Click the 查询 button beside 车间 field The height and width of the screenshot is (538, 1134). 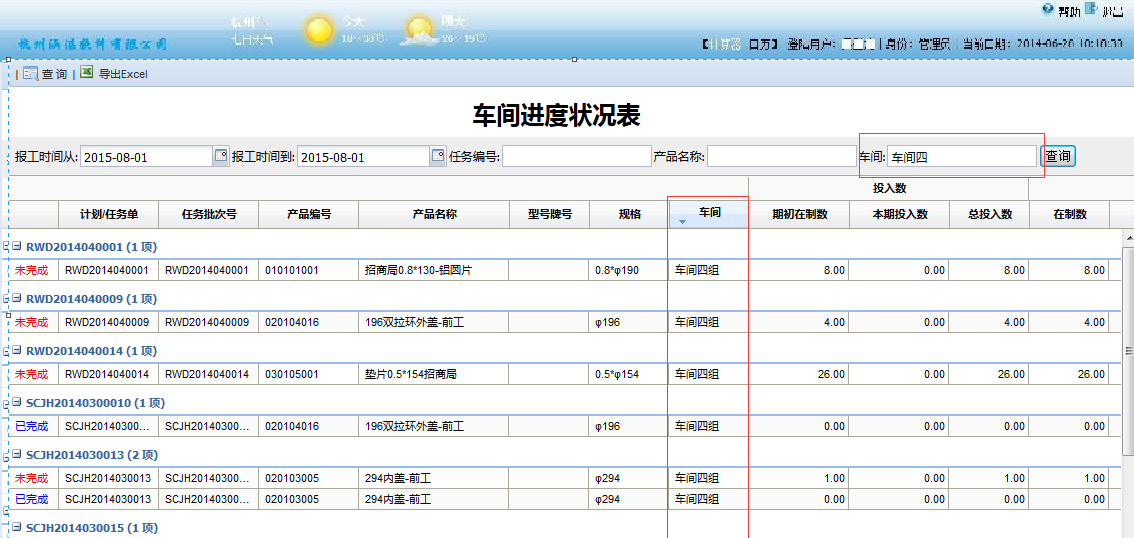tap(1057, 156)
